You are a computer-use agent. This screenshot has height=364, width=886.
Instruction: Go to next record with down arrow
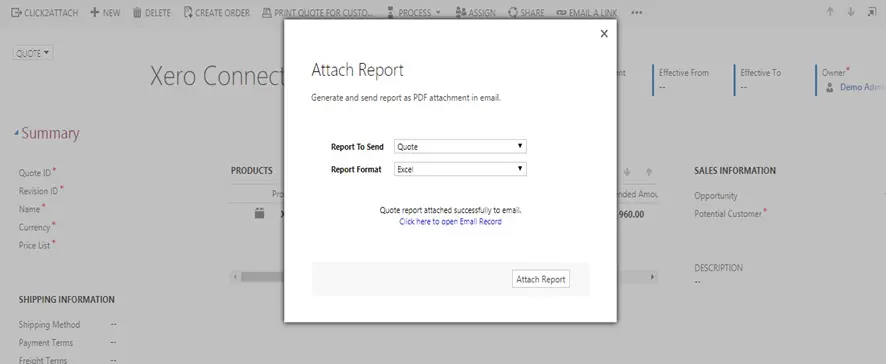coord(851,12)
